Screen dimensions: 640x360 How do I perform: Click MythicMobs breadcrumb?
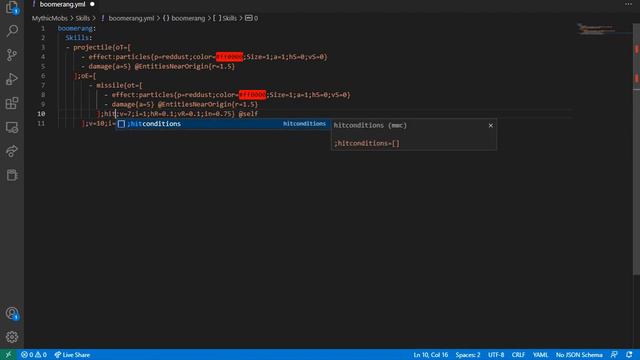tap(50, 18)
